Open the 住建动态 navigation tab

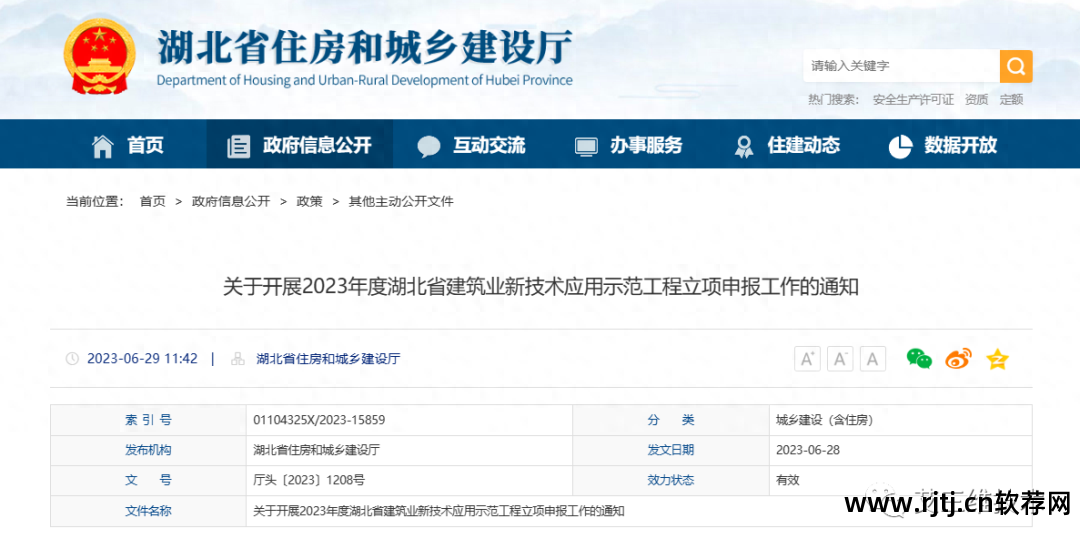click(x=786, y=145)
